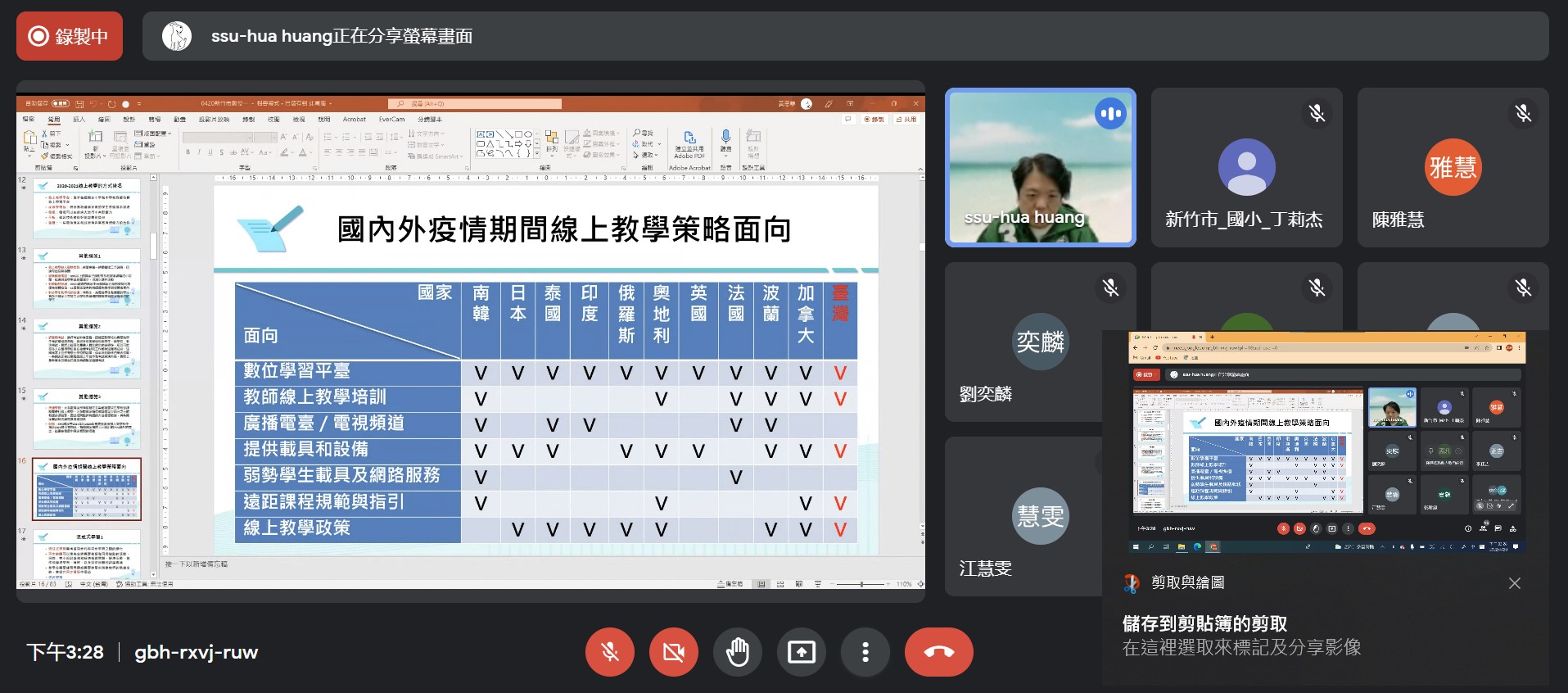
Task: Toggle the AutoSave switch in PowerPoint title bar
Action: pyautogui.click(x=61, y=104)
